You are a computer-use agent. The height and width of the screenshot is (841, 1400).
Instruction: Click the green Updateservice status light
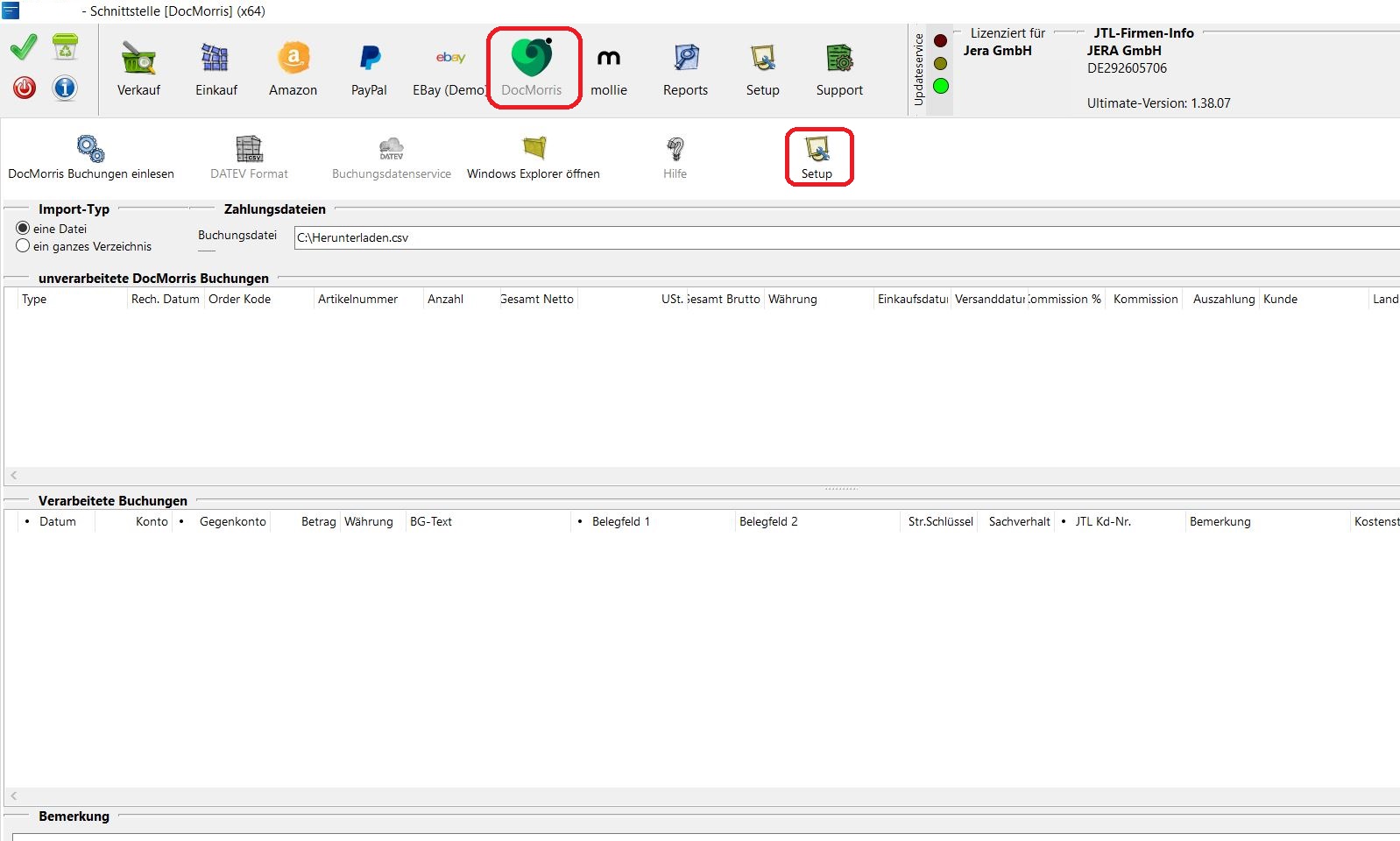click(941, 86)
